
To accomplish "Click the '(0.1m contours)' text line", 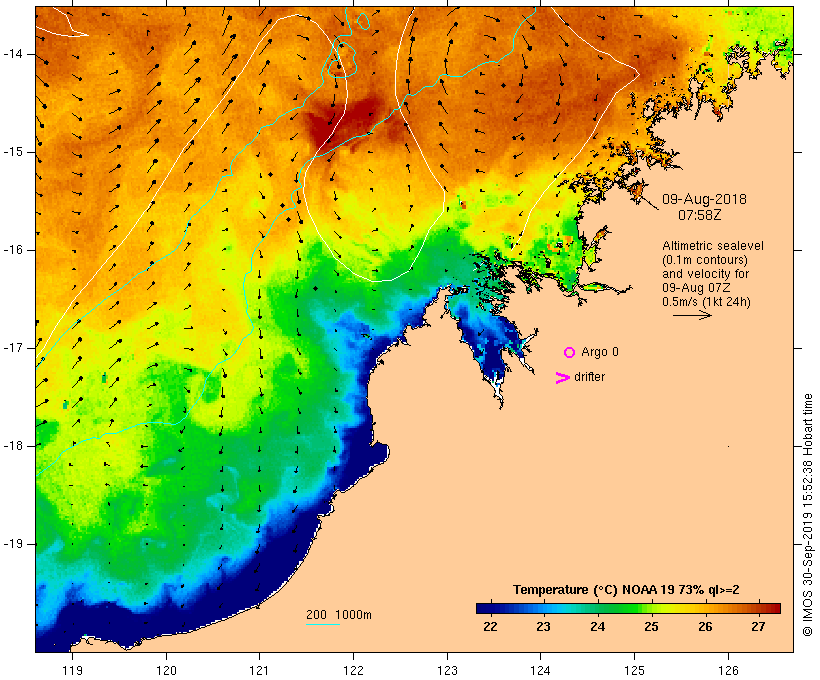I will [705, 260].
